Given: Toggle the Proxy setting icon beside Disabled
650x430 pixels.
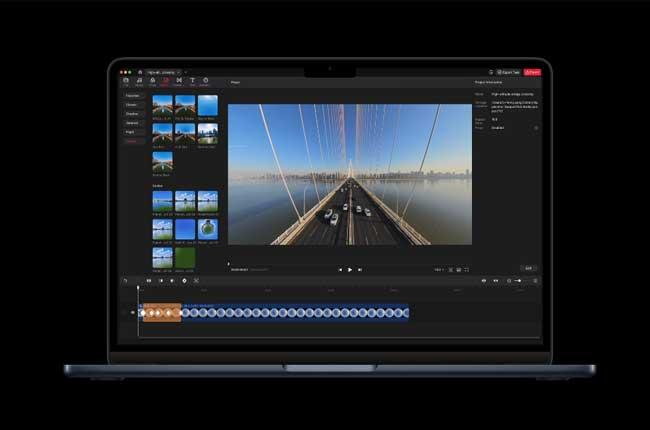Looking at the screenshot, I should click(535, 128).
